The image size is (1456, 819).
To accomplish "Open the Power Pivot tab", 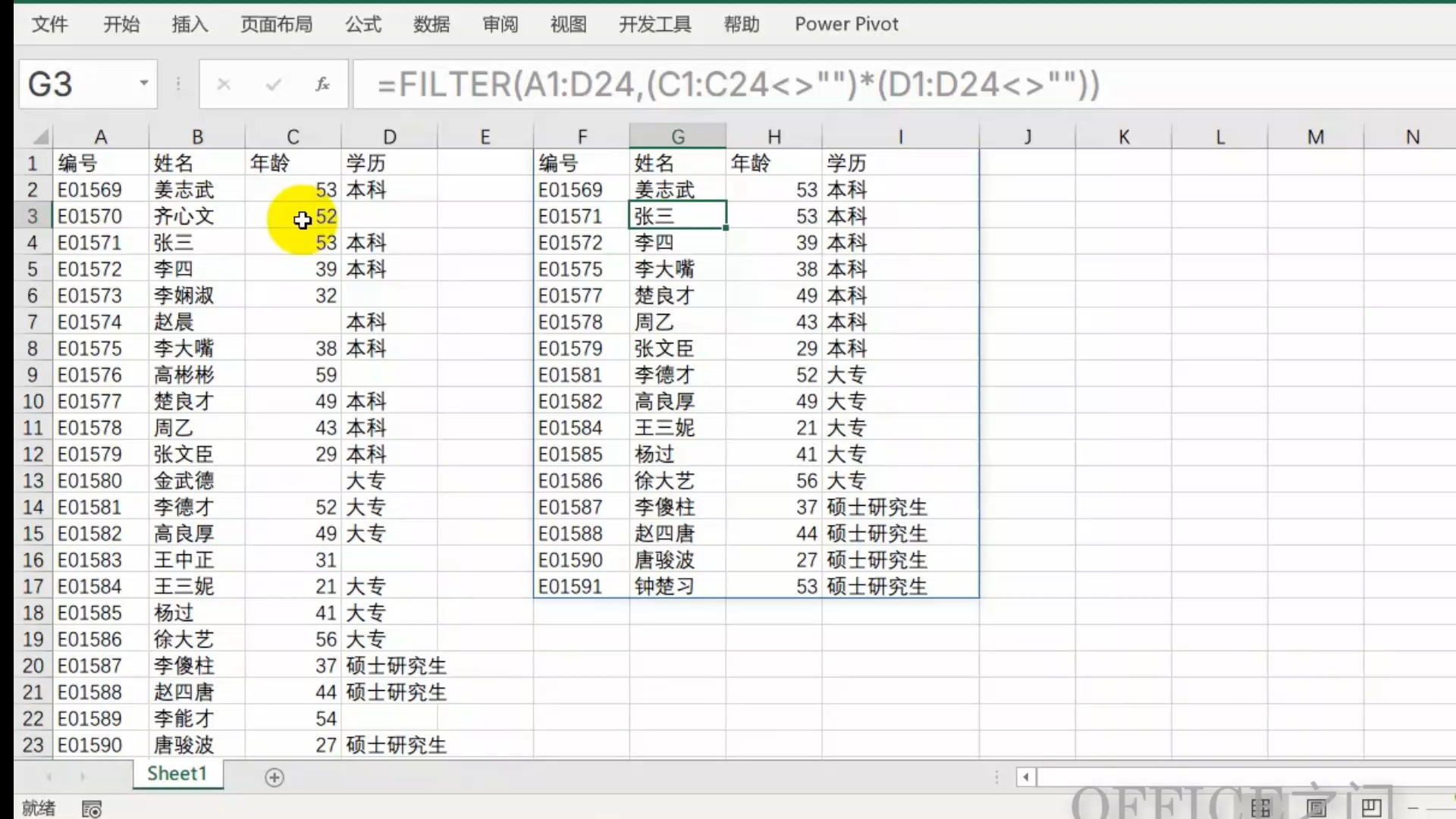I will pyautogui.click(x=846, y=24).
